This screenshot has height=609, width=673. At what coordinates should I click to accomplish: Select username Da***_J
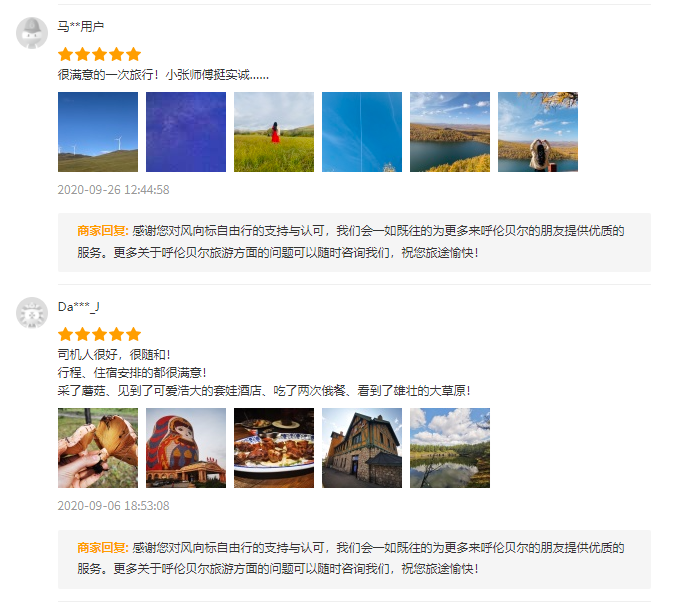pos(79,307)
